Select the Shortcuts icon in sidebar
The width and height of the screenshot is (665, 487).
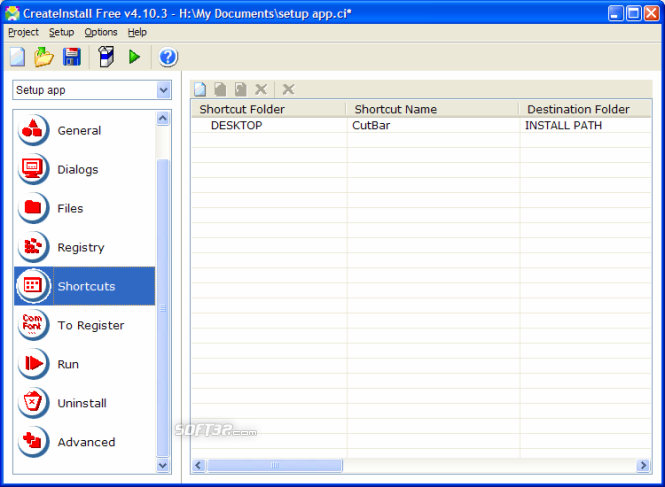click(33, 286)
